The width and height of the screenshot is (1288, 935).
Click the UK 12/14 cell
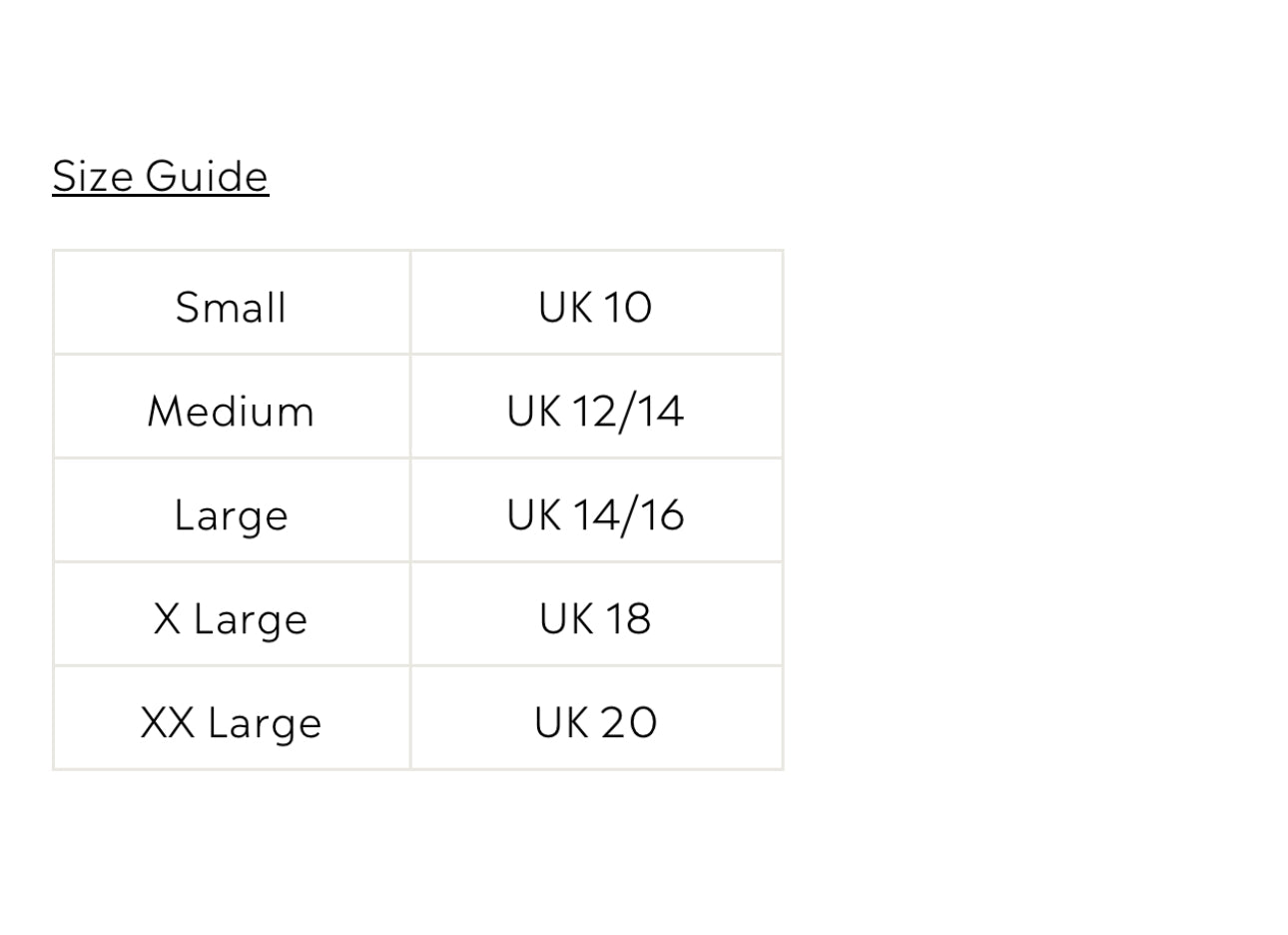click(595, 411)
